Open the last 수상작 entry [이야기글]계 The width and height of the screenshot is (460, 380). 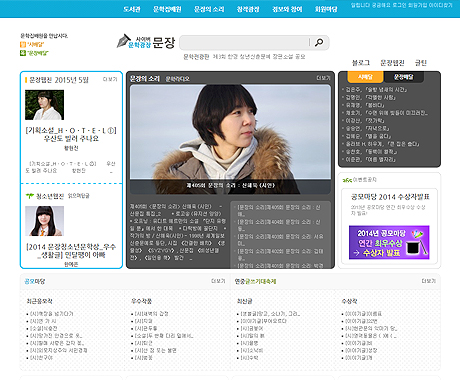tap(359, 358)
